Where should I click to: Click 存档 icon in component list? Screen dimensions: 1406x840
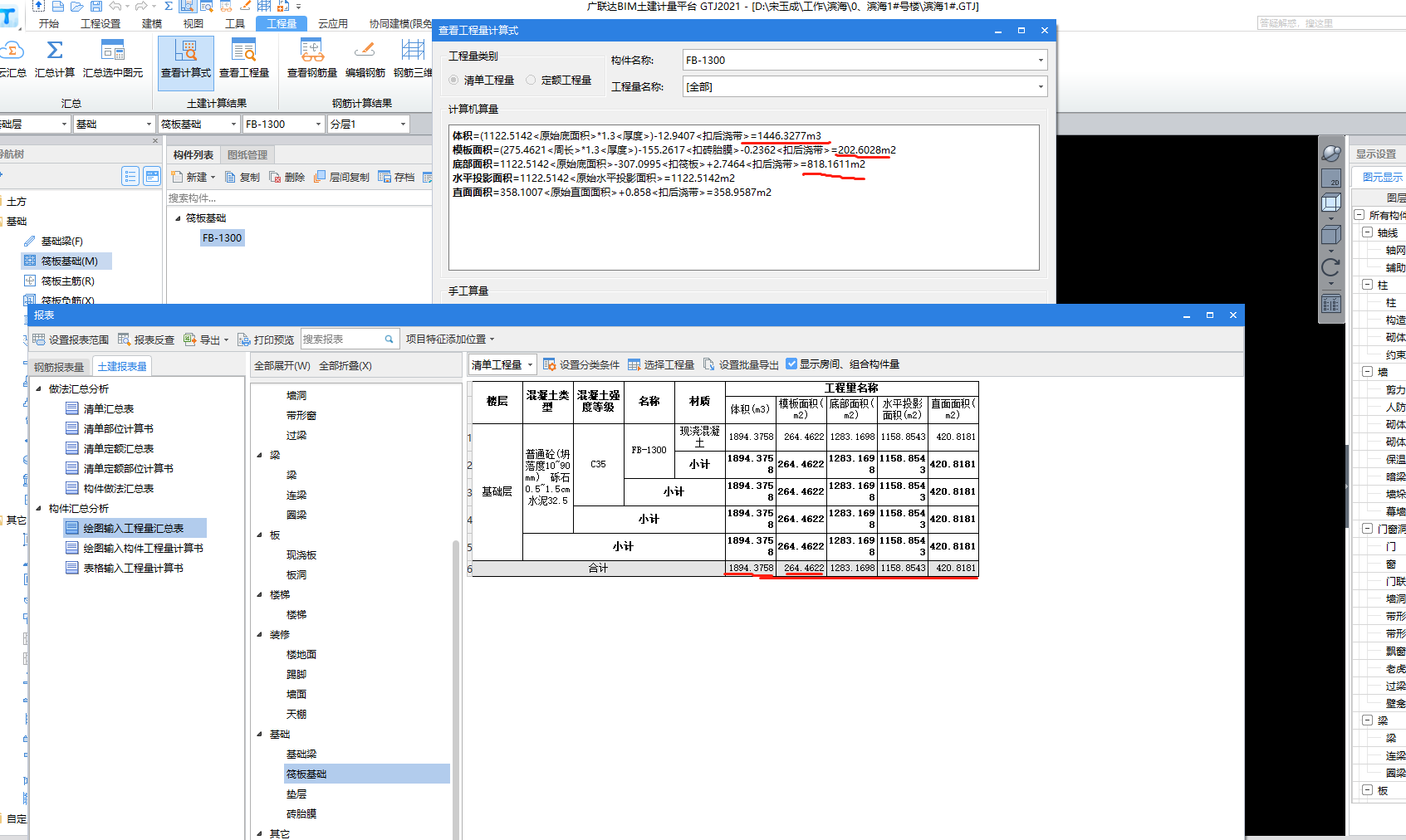pos(385,177)
